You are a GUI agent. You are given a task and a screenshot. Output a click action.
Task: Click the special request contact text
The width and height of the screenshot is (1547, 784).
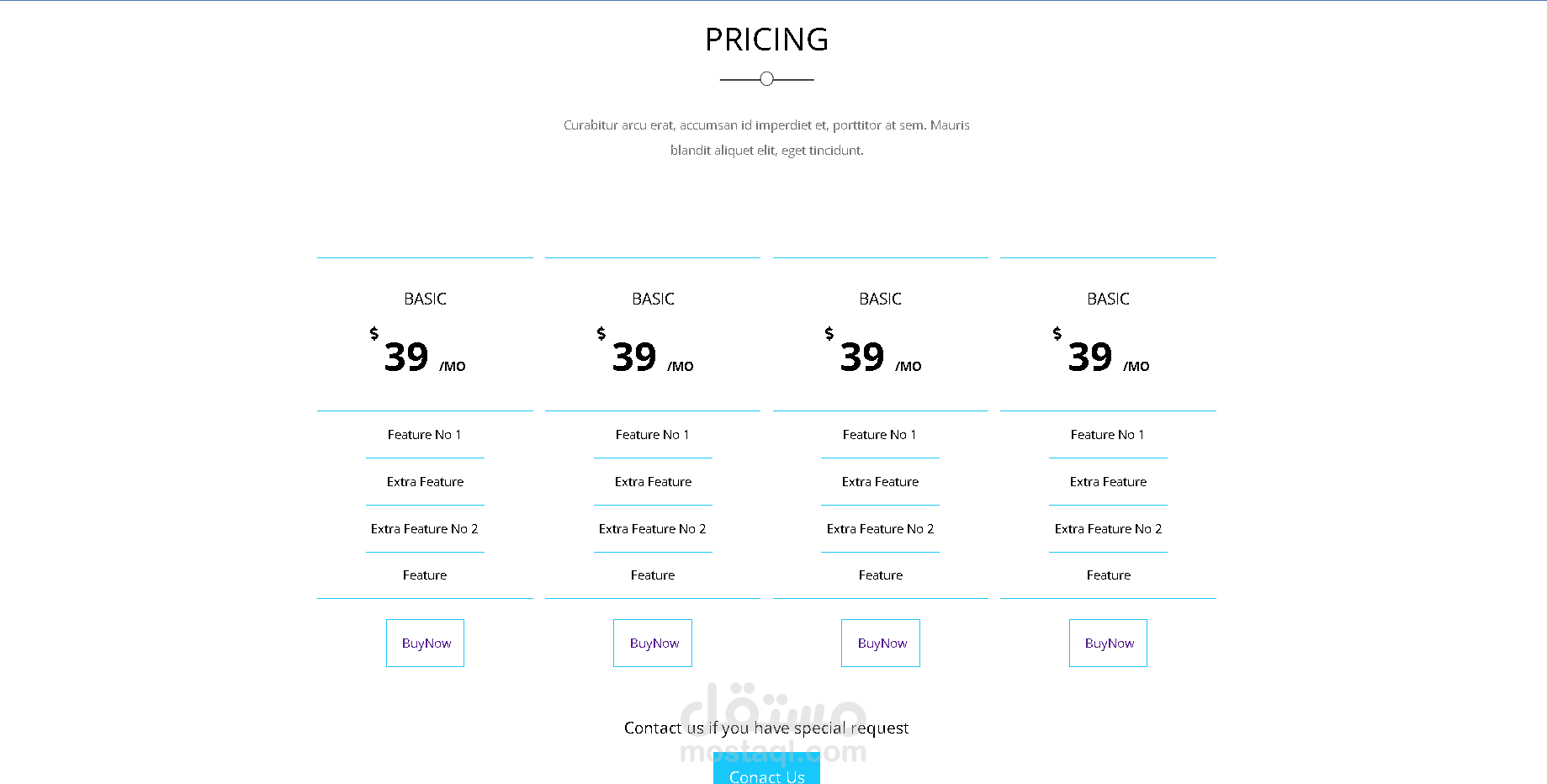766,728
